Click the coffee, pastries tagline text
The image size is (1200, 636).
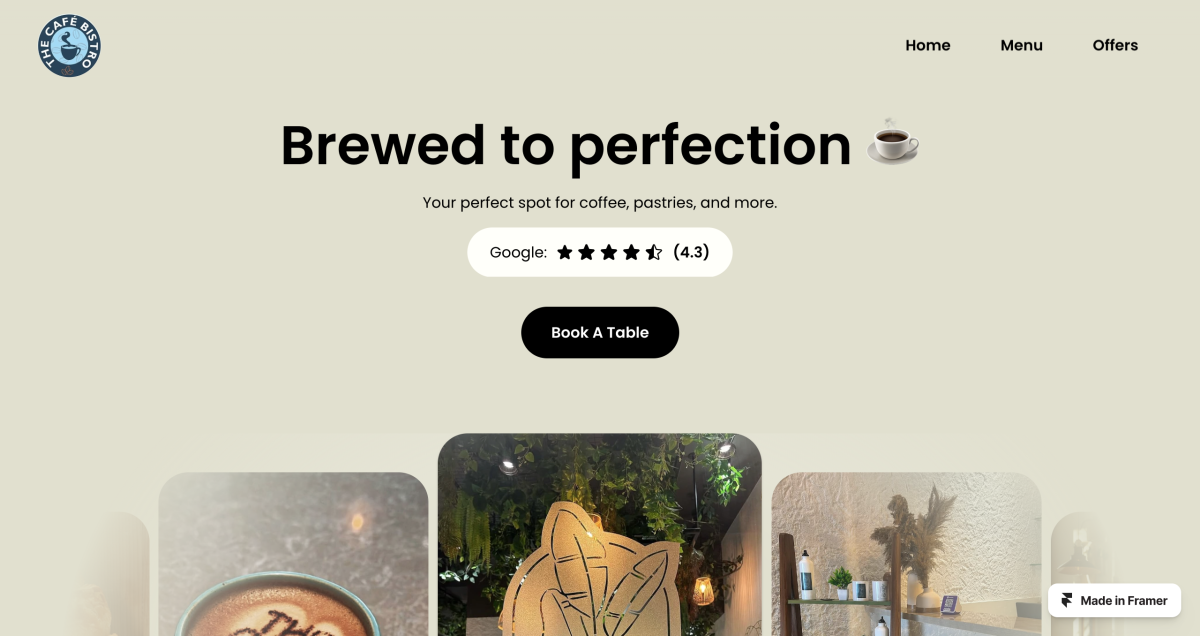600,202
